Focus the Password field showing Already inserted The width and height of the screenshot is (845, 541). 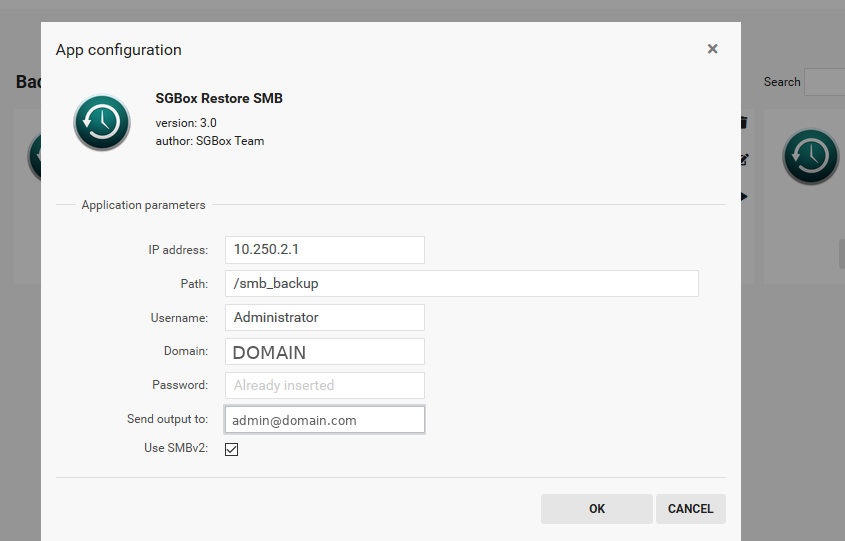pos(324,385)
